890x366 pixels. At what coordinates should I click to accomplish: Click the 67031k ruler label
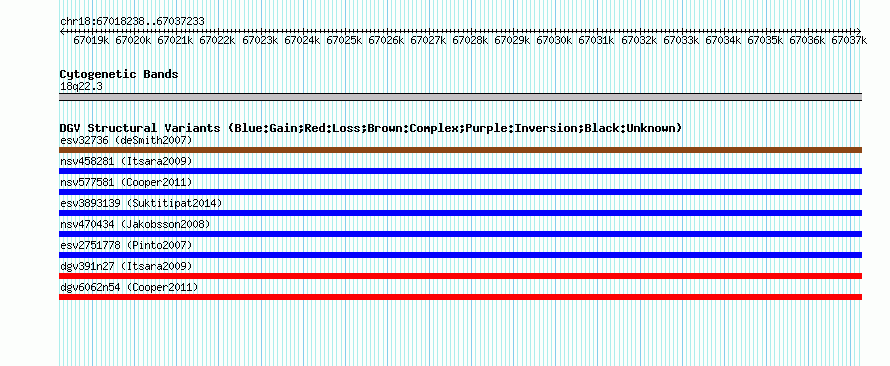(x=596, y=40)
